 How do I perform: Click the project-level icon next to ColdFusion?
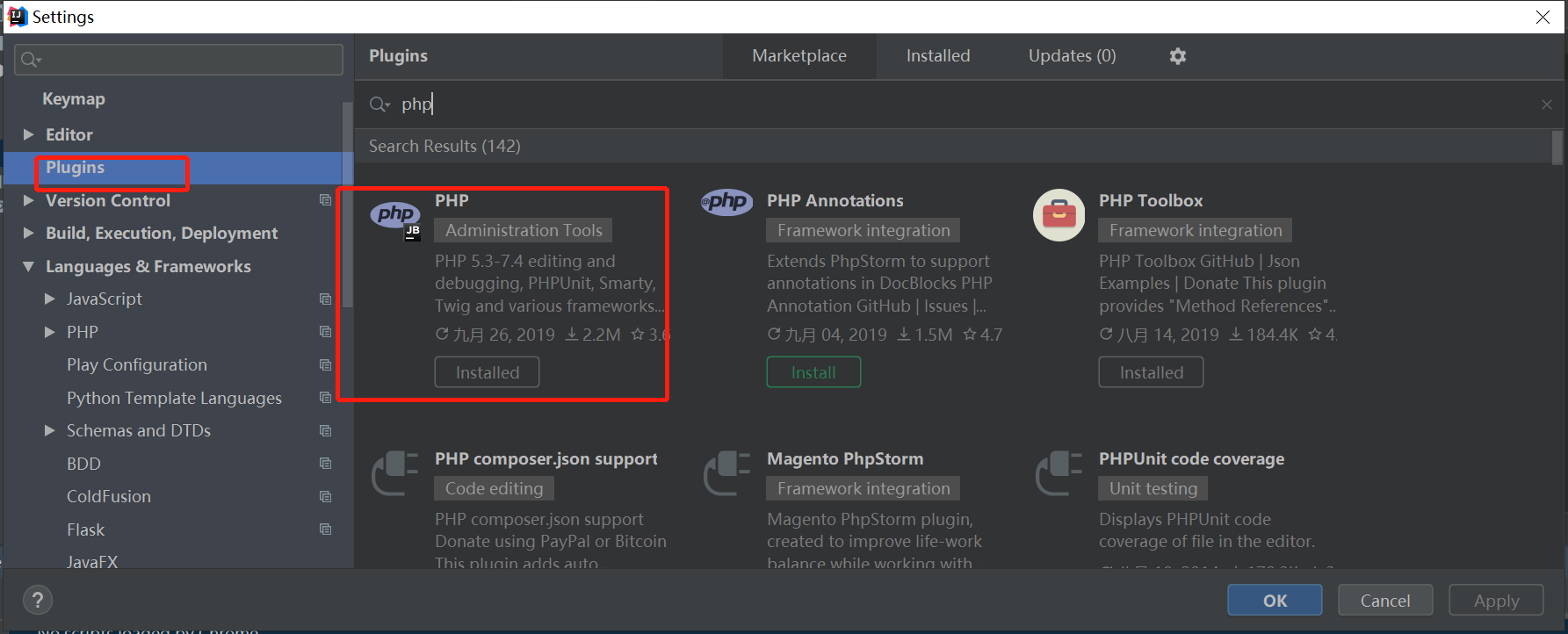tap(325, 497)
